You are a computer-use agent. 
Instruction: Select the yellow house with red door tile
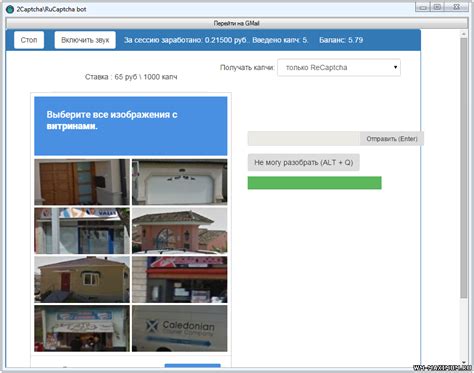(x=82, y=279)
